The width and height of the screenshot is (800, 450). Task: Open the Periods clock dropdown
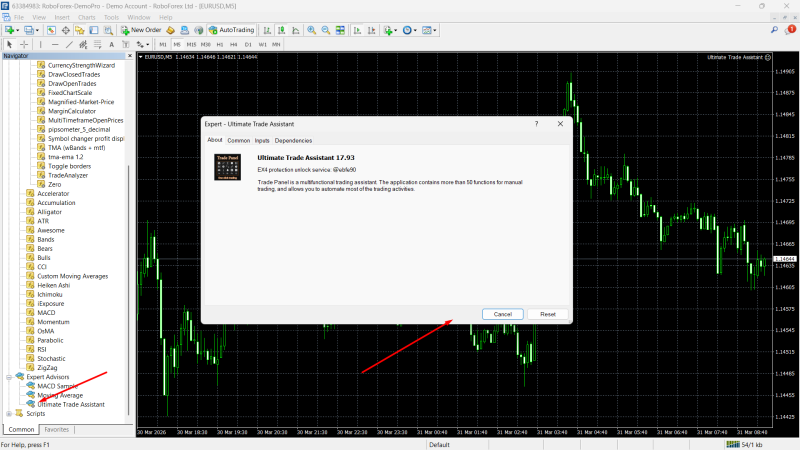[410, 30]
